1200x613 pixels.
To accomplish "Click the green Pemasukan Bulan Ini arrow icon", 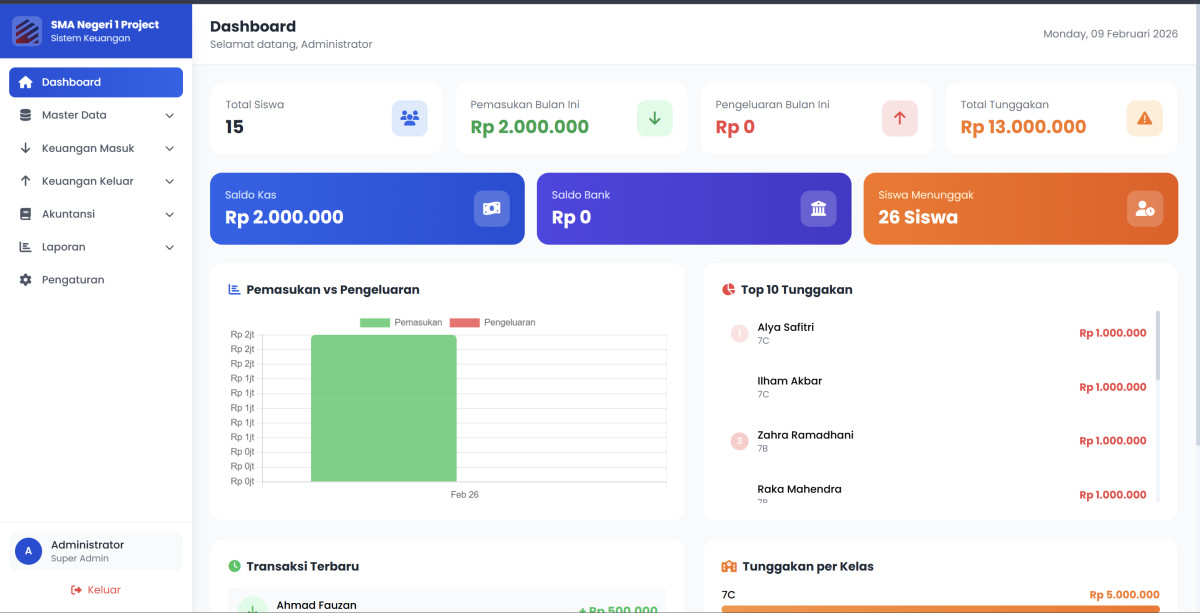I will (655, 118).
